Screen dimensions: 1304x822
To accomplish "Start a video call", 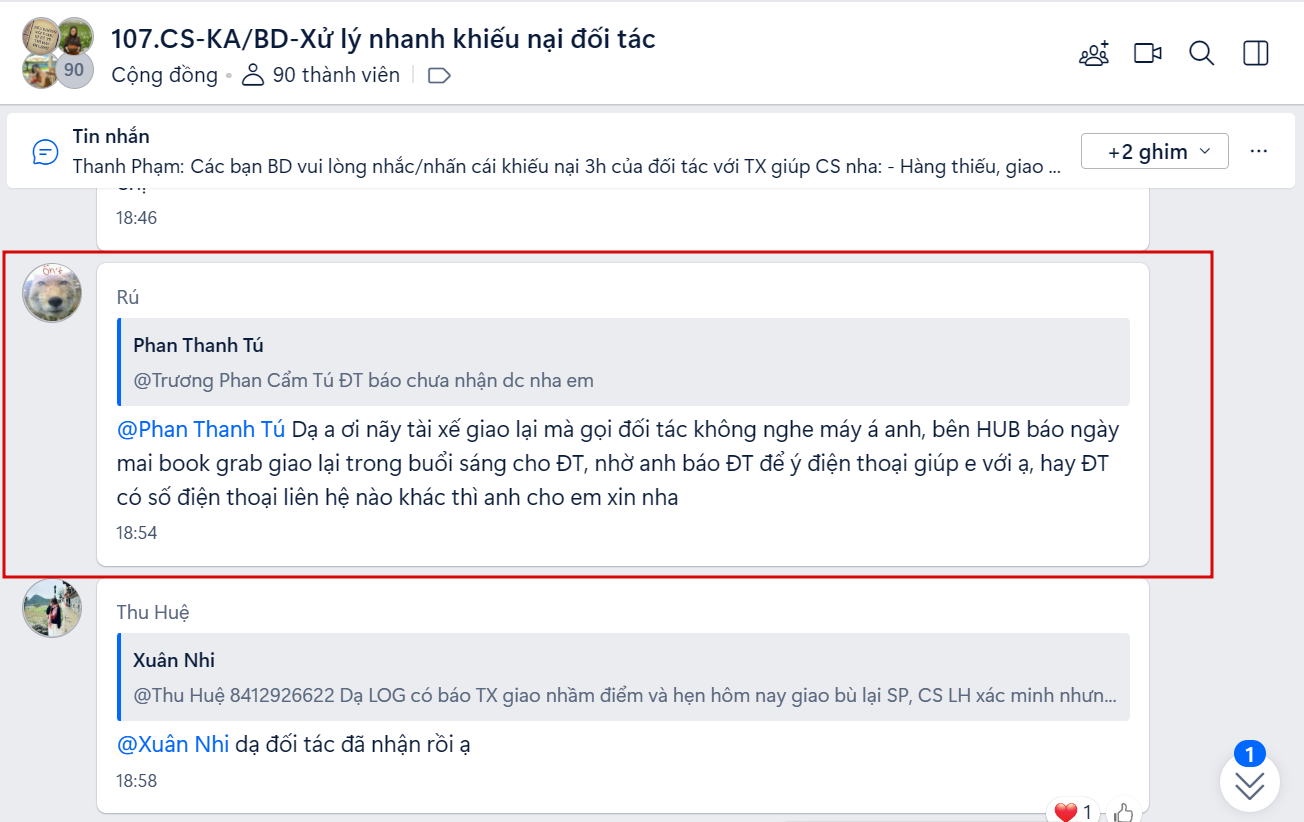I will click(1148, 53).
